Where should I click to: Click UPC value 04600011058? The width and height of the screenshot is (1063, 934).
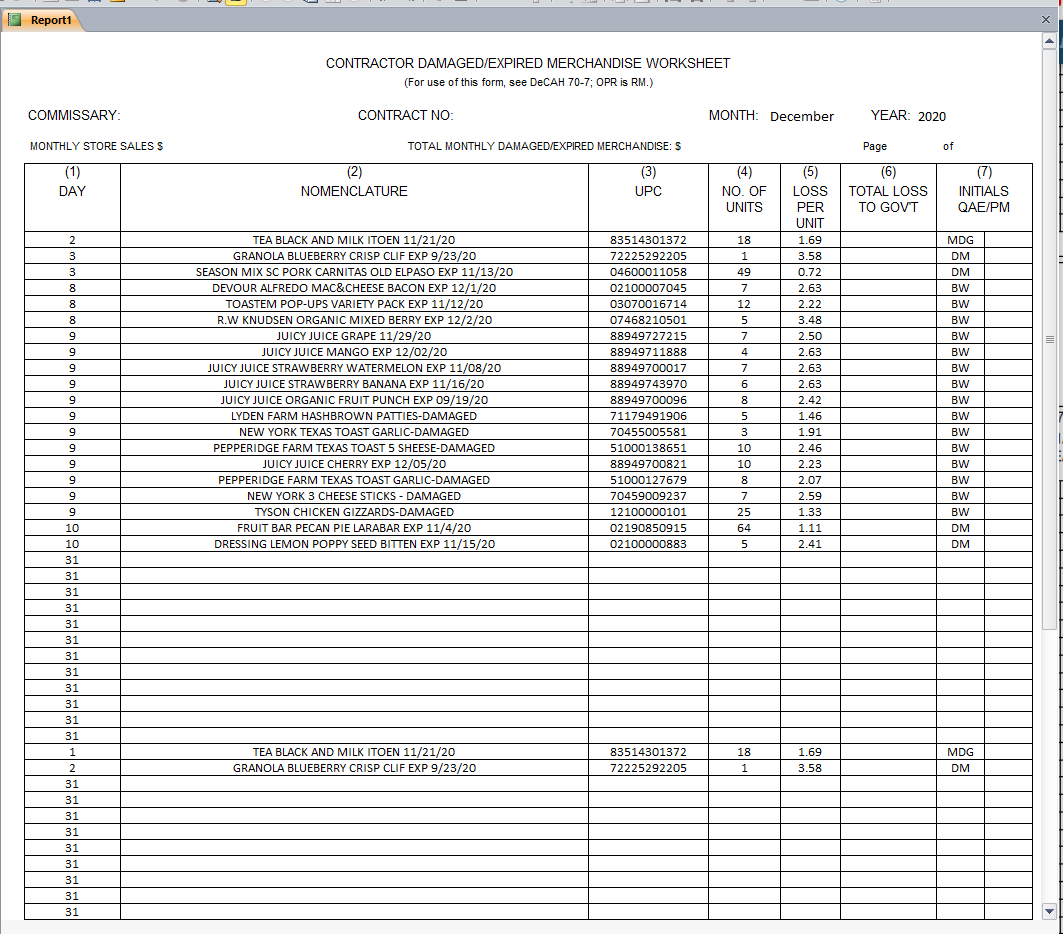pyautogui.click(x=648, y=272)
